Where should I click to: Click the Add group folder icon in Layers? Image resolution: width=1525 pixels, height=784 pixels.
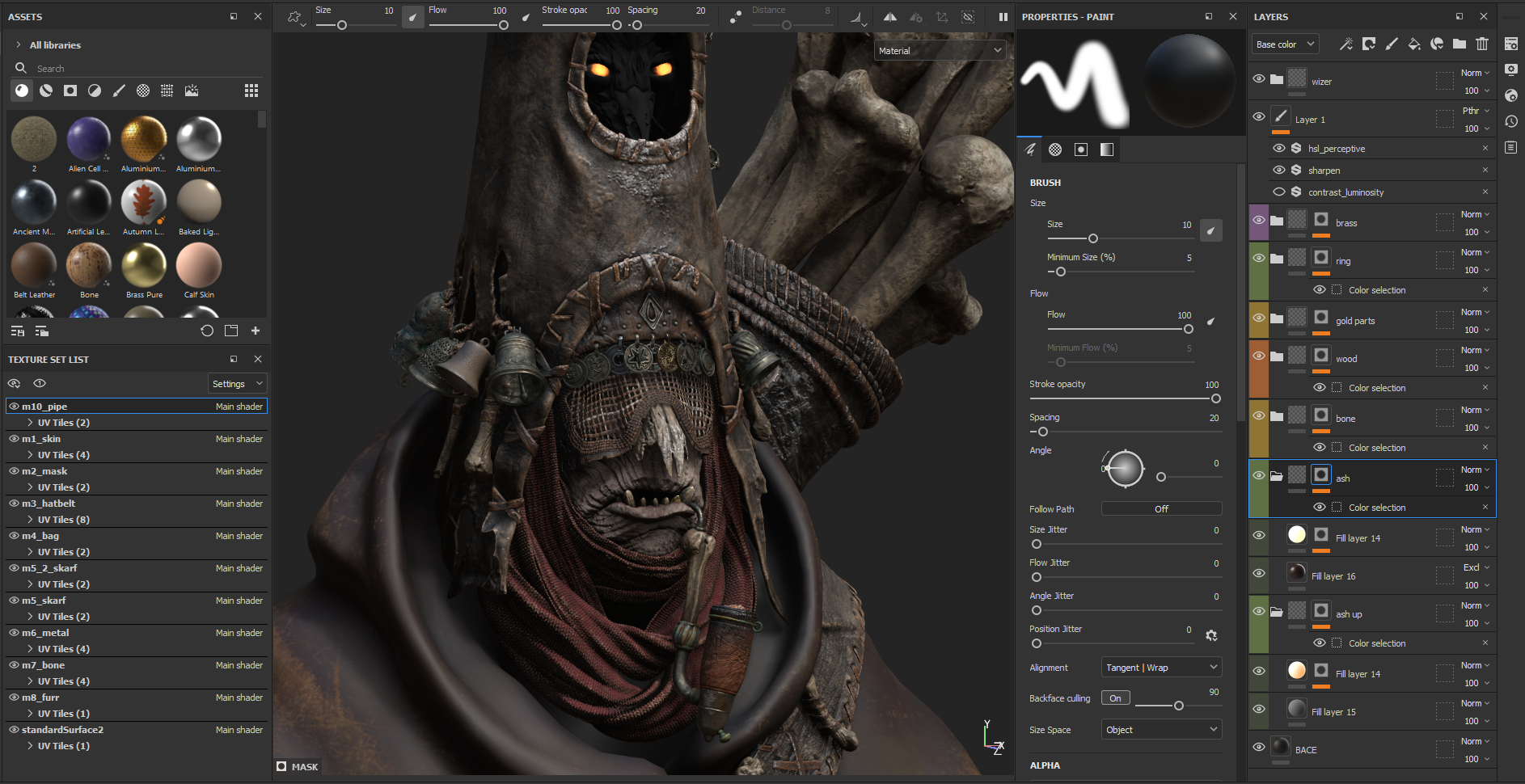point(1460,44)
